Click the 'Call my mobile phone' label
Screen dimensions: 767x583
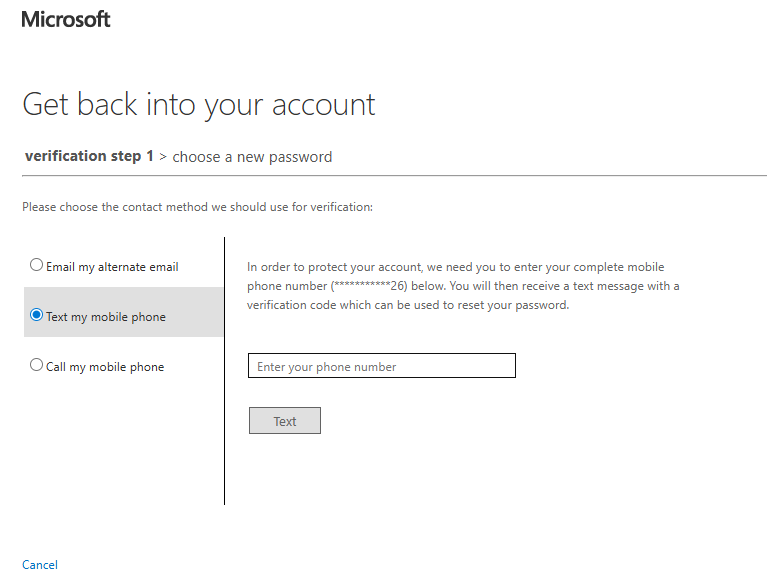click(105, 367)
